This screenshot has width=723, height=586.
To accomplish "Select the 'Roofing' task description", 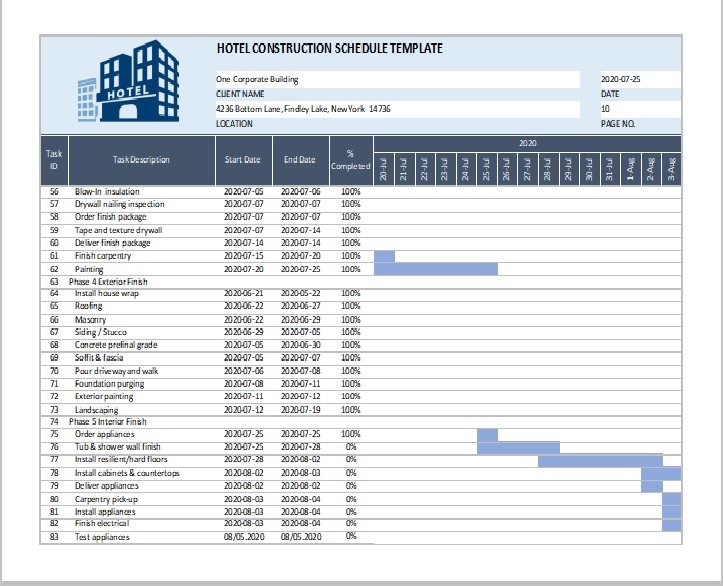I will click(89, 306).
